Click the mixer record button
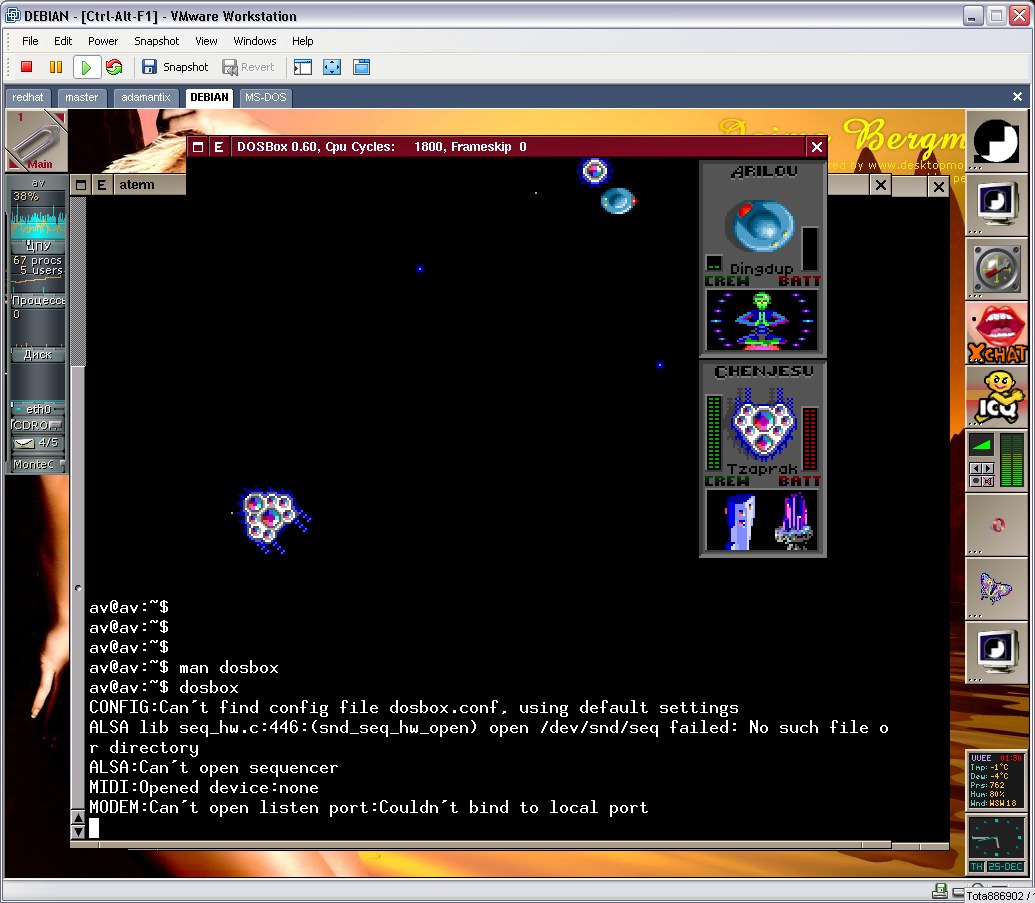This screenshot has height=903, width=1035. pyautogui.click(x=976, y=481)
